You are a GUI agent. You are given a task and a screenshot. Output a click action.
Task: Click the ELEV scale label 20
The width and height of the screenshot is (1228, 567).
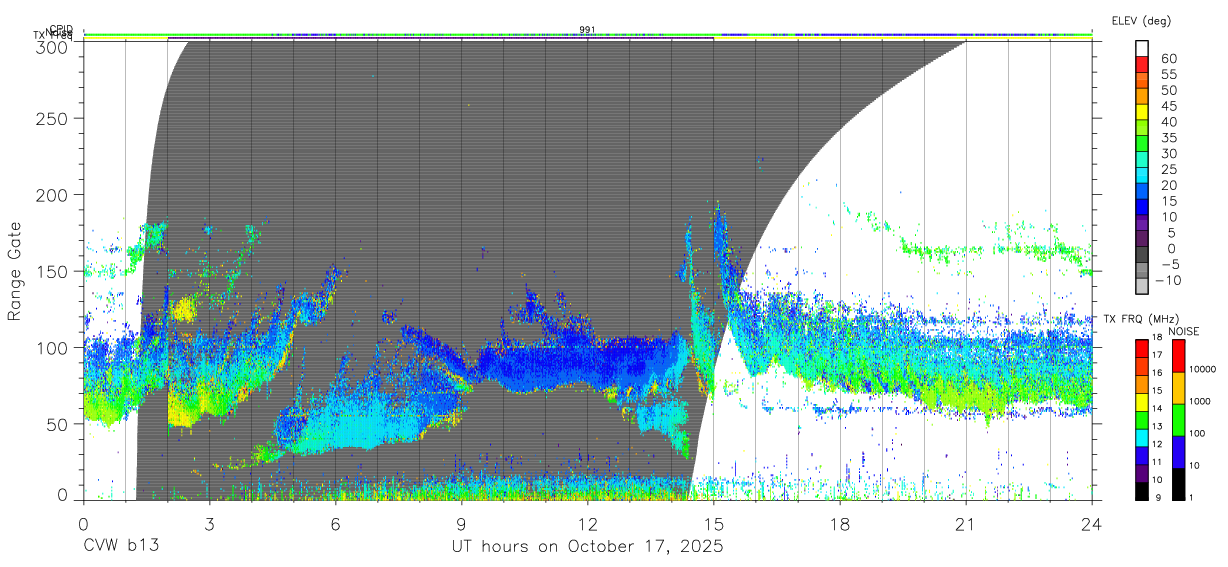(x=1169, y=186)
